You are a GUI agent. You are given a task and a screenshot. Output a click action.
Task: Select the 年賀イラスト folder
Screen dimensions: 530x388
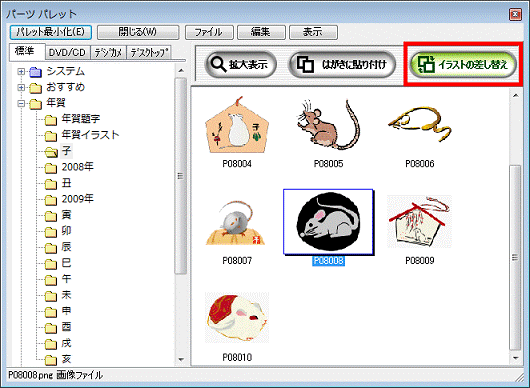pos(82,135)
